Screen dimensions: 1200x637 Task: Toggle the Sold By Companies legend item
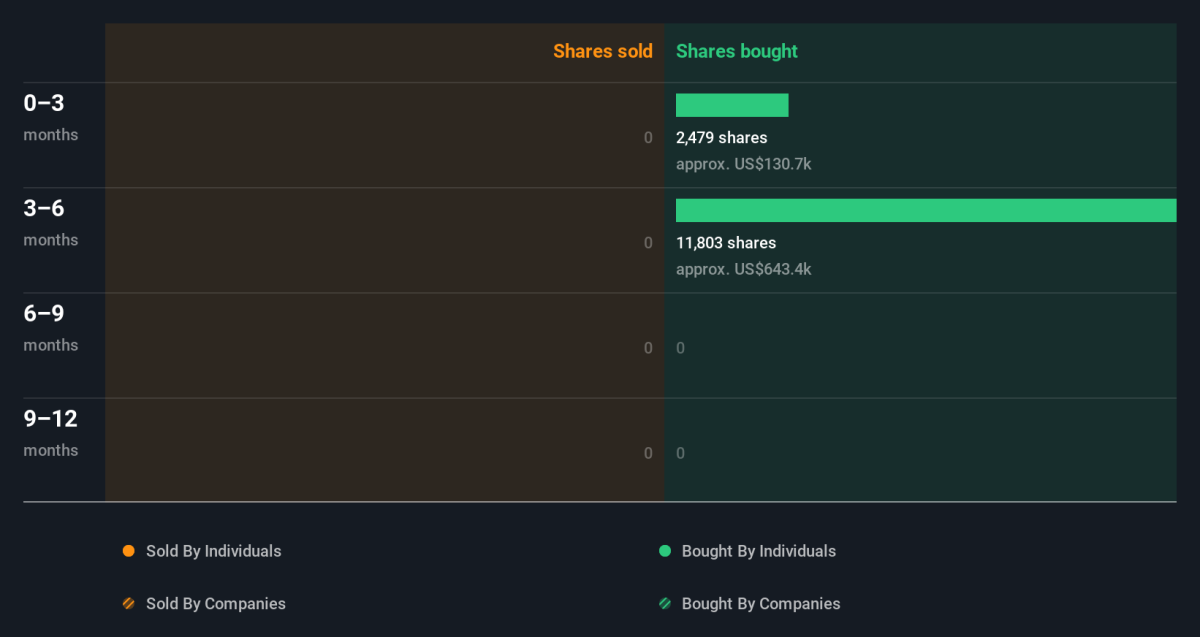coord(204,604)
